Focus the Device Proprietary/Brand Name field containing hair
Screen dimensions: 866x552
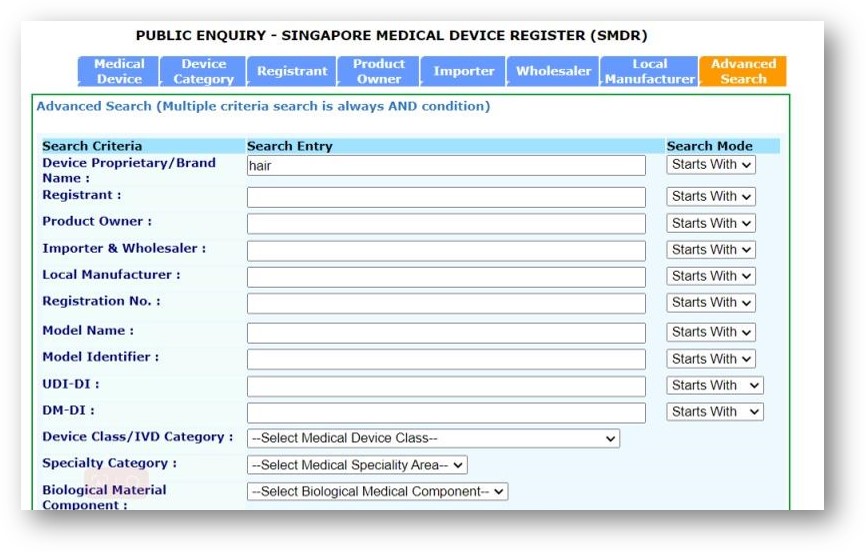446,165
